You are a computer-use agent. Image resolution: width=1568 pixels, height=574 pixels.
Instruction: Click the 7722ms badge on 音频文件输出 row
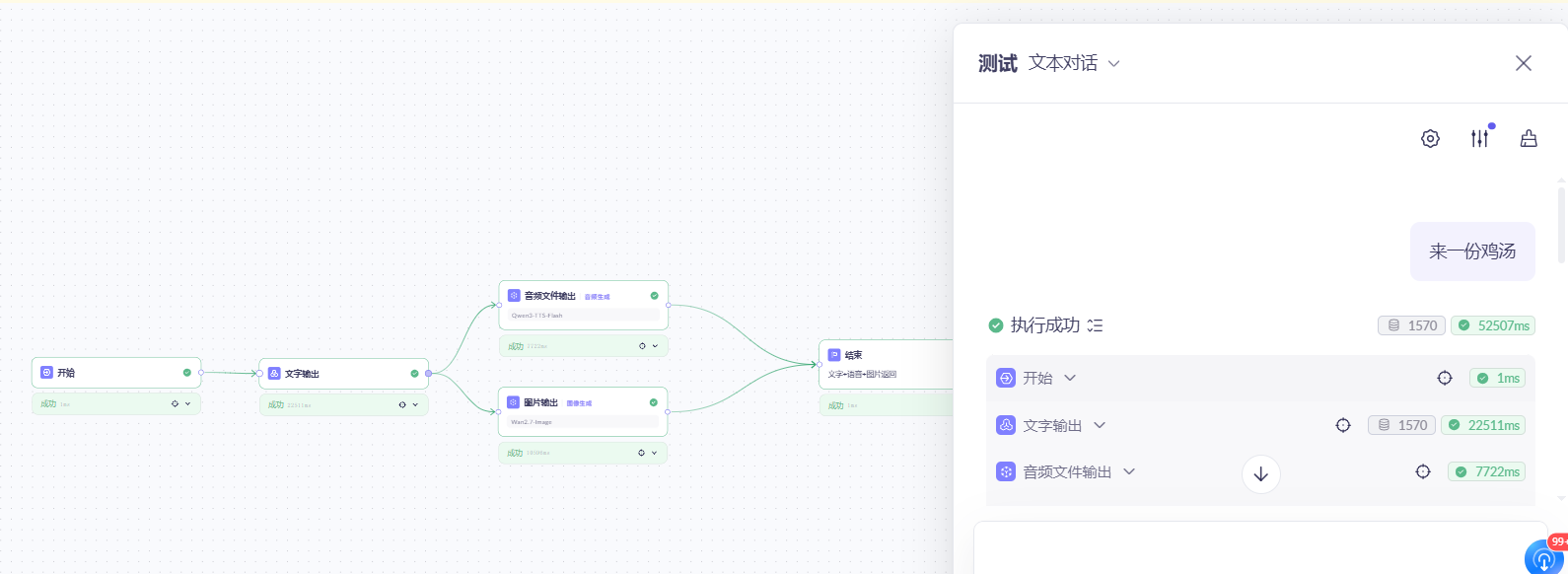coord(1486,472)
